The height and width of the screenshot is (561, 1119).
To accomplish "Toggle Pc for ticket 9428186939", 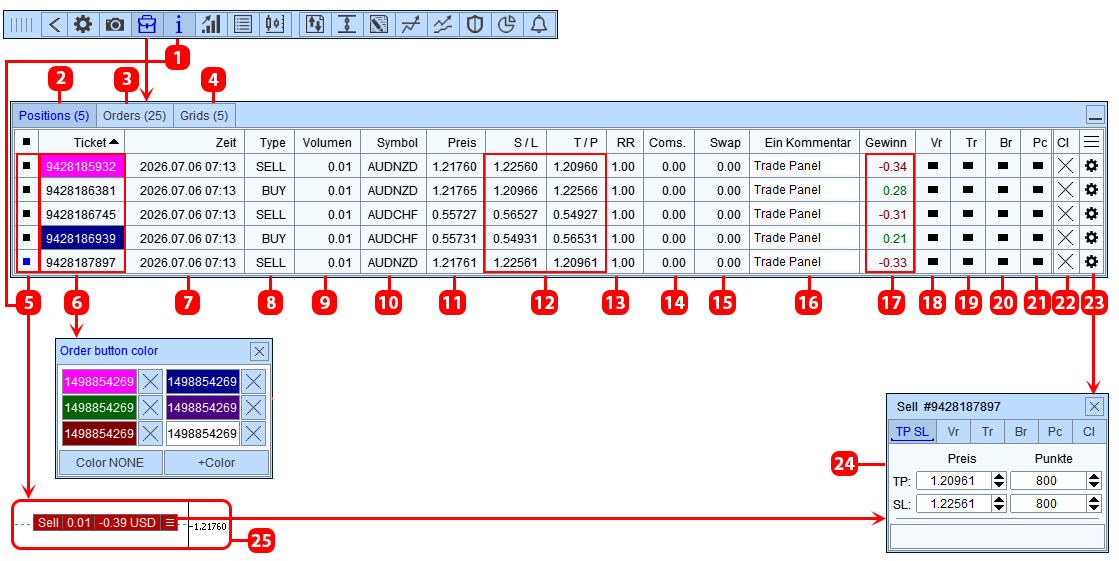I will [x=1038, y=238].
